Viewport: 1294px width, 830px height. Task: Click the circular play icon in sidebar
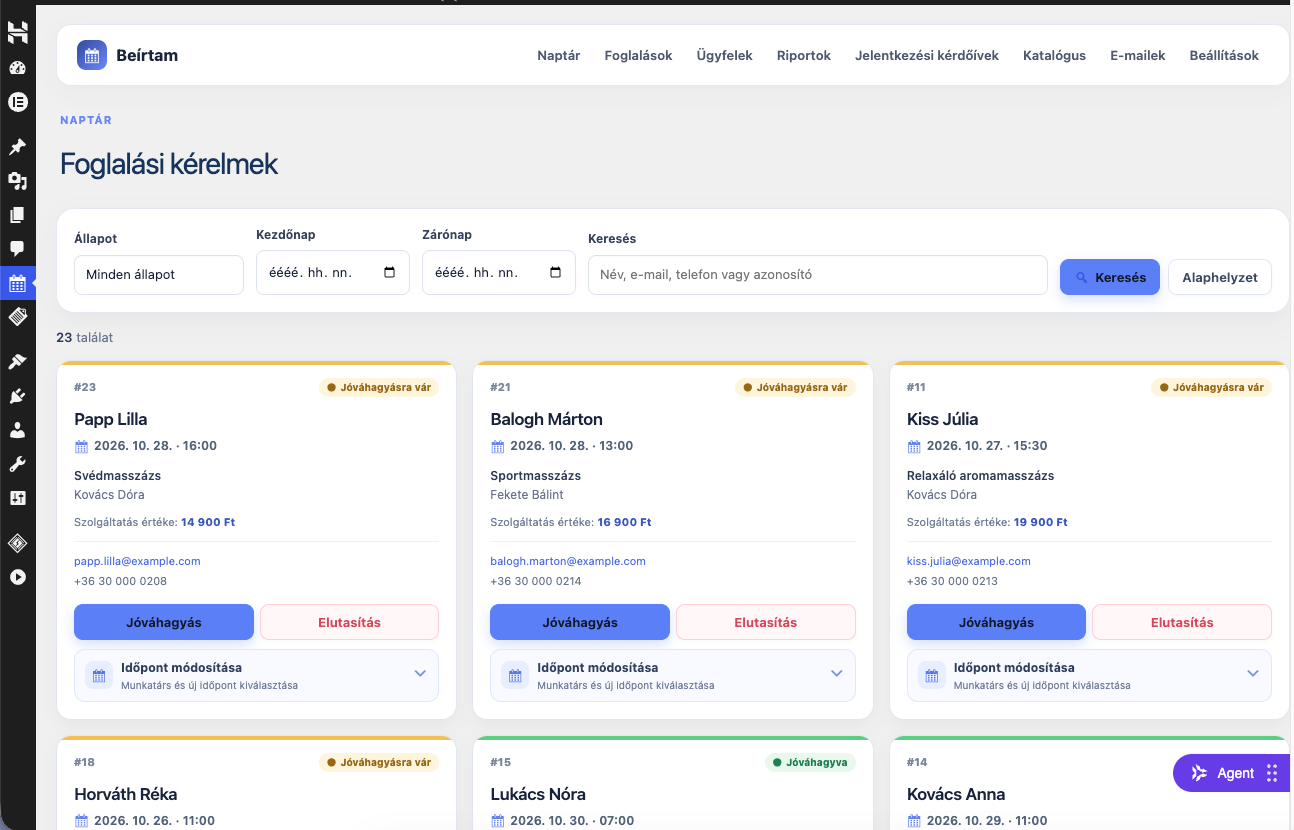point(17,577)
